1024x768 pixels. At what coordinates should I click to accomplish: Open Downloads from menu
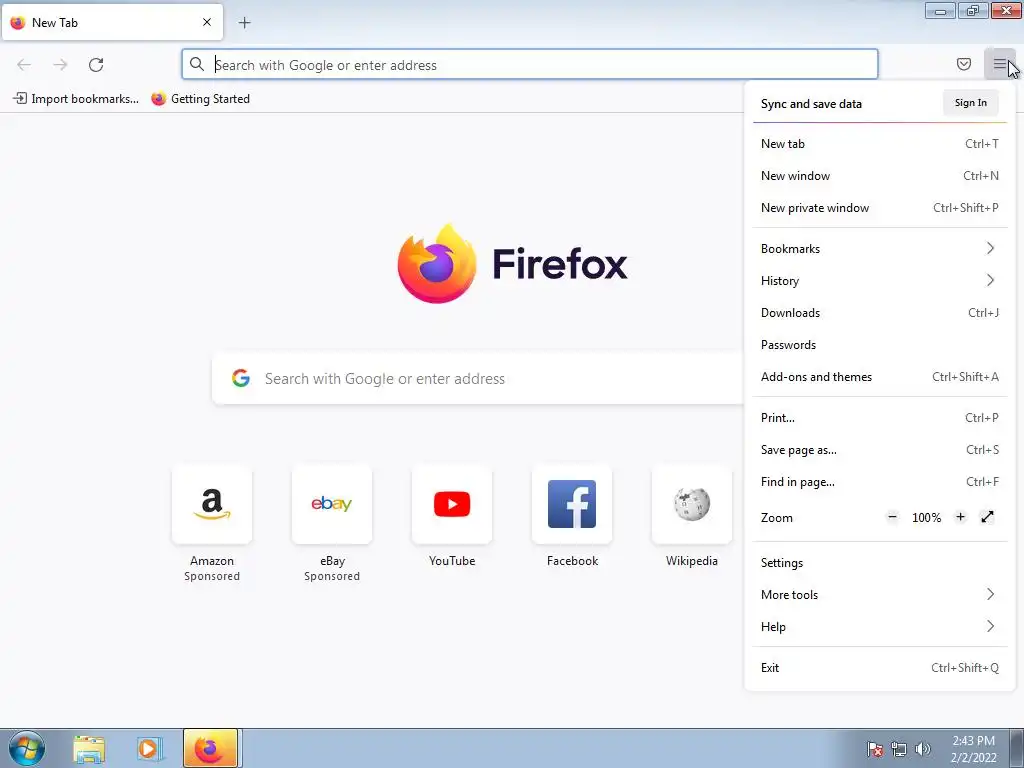[880, 313]
